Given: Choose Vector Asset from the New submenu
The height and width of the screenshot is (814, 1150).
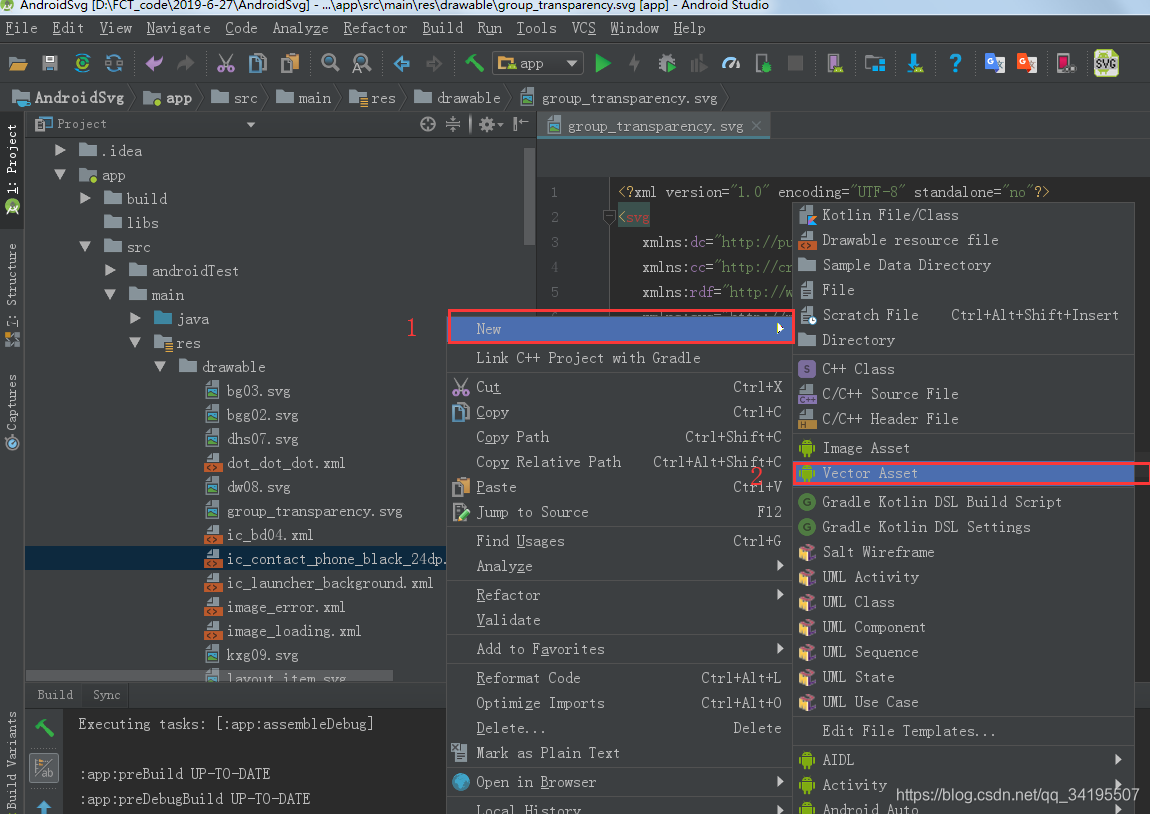Looking at the screenshot, I should 964,473.
